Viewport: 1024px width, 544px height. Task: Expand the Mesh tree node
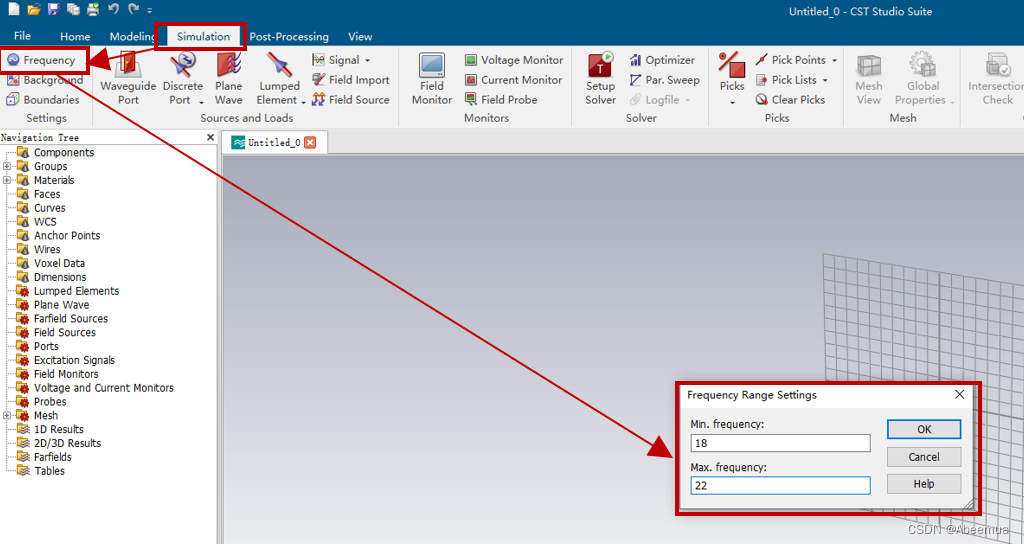pyautogui.click(x=7, y=415)
